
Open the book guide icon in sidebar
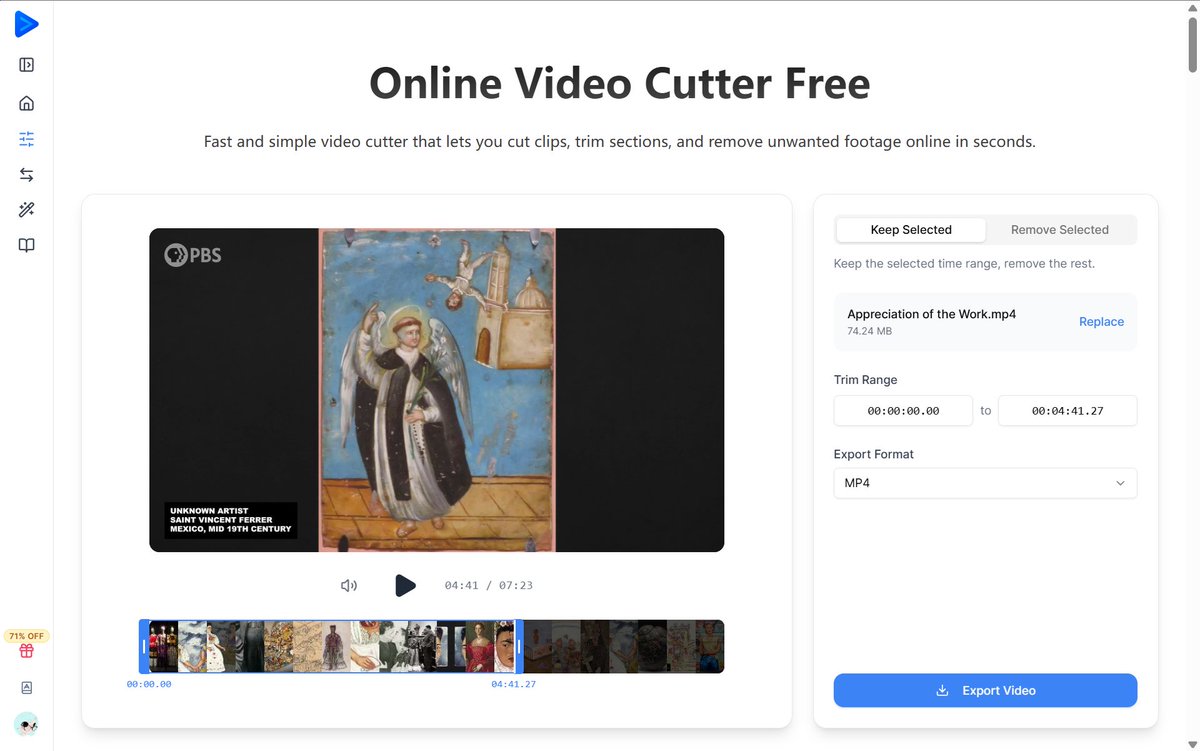(27, 245)
